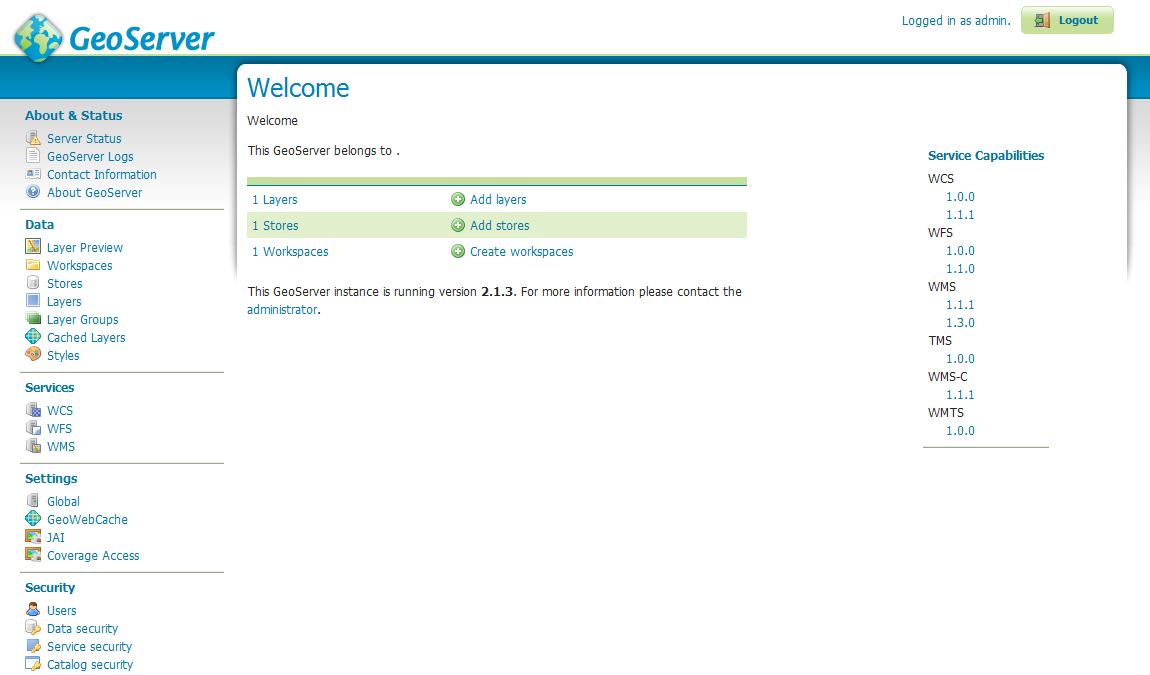Image resolution: width=1150 pixels, height=675 pixels.
Task: Open WMTS 1.0.0 capabilities link
Action: click(960, 431)
